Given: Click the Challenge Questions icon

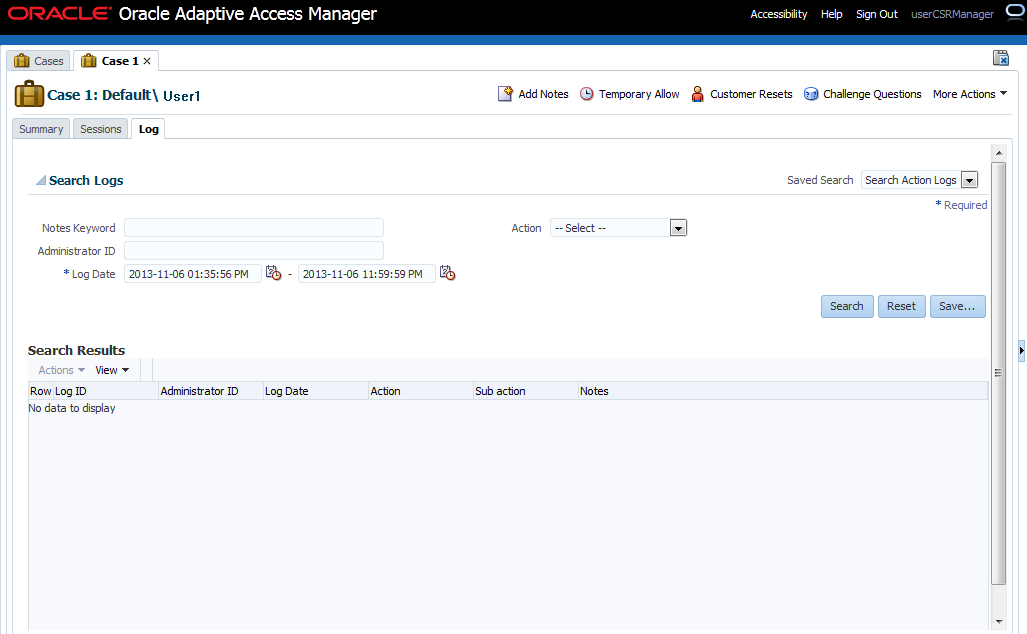Looking at the screenshot, I should tap(811, 94).
